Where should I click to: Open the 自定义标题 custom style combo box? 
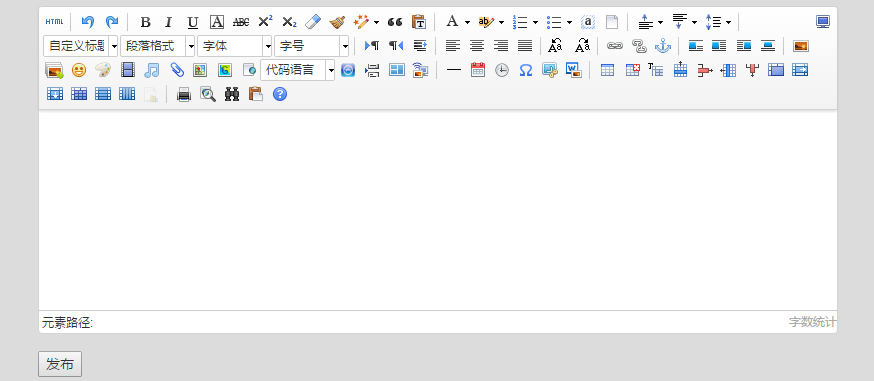(x=81, y=46)
